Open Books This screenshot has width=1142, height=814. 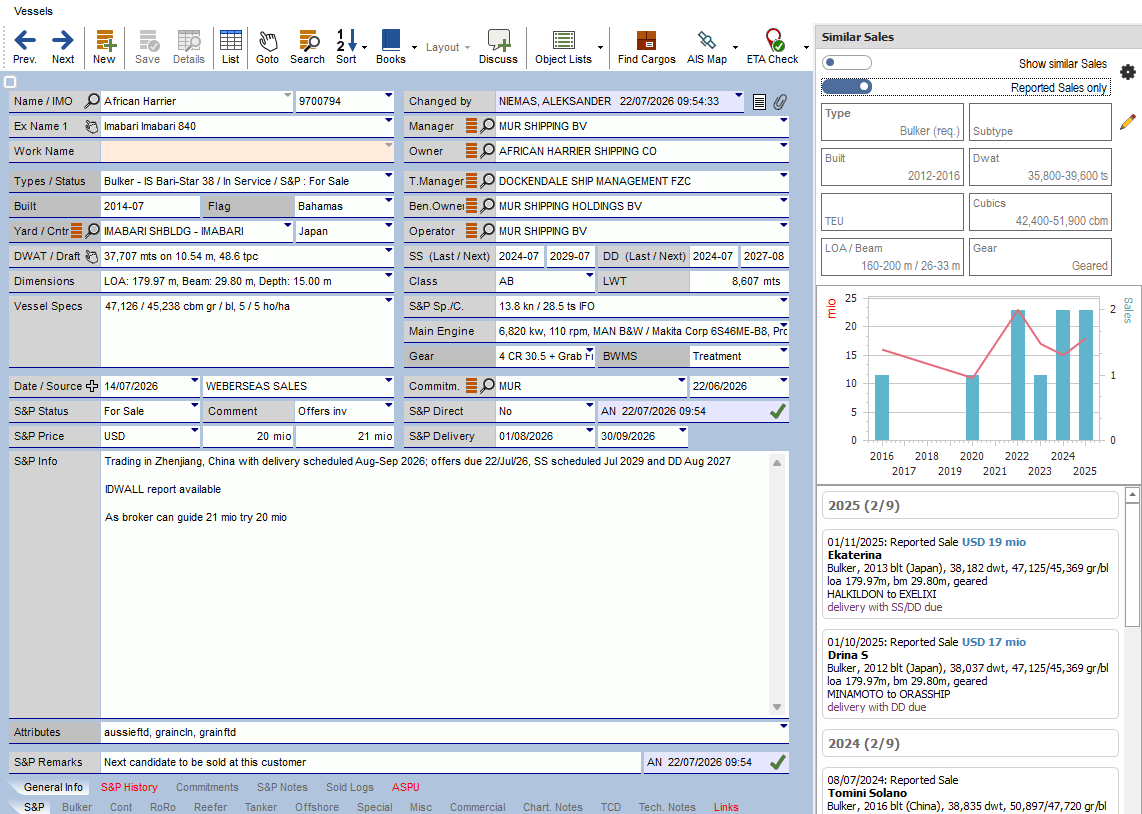tap(391, 47)
